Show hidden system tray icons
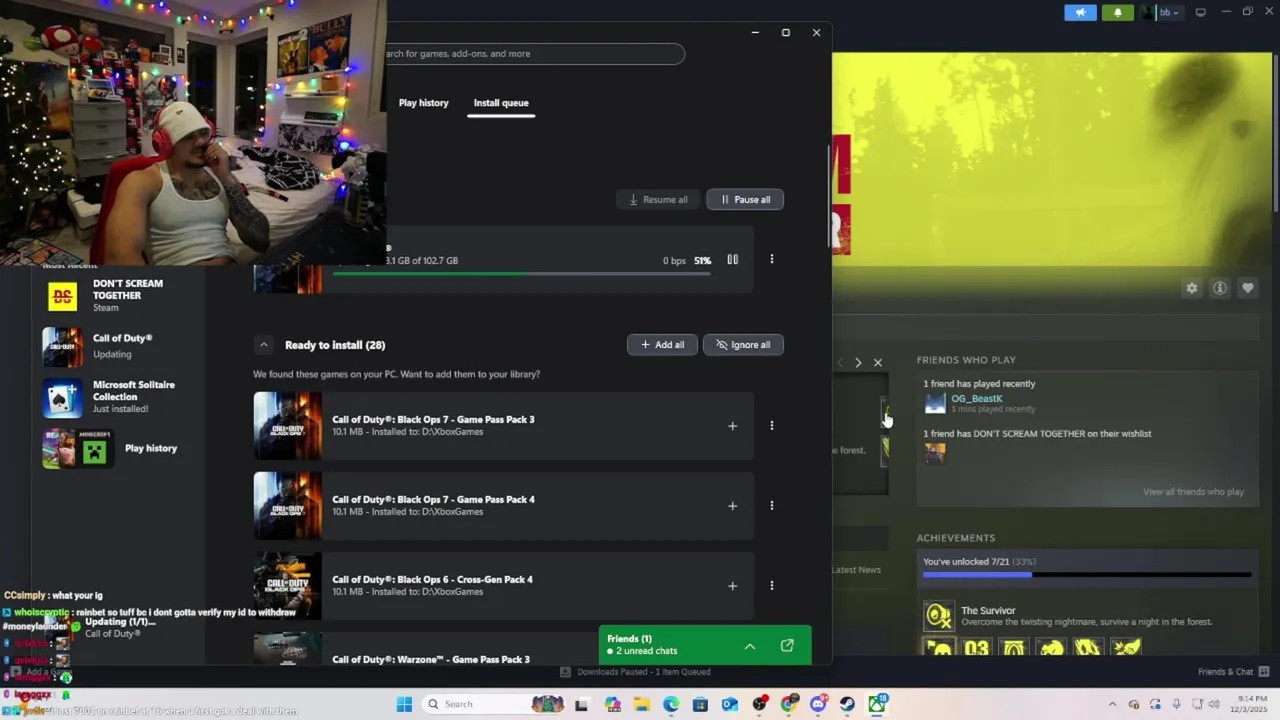The width and height of the screenshot is (1280, 720). (1112, 704)
